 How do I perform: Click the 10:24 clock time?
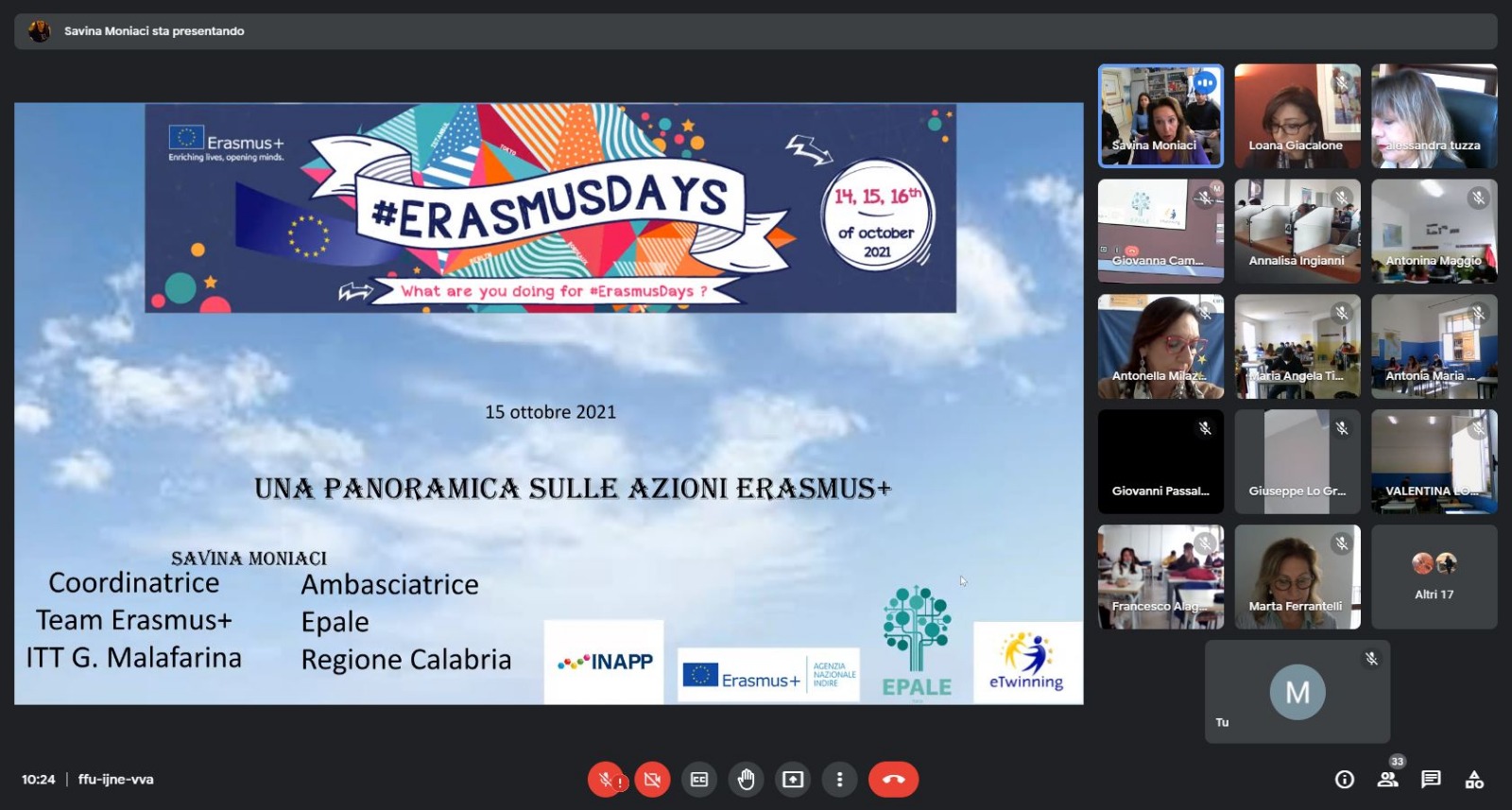pos(39,780)
